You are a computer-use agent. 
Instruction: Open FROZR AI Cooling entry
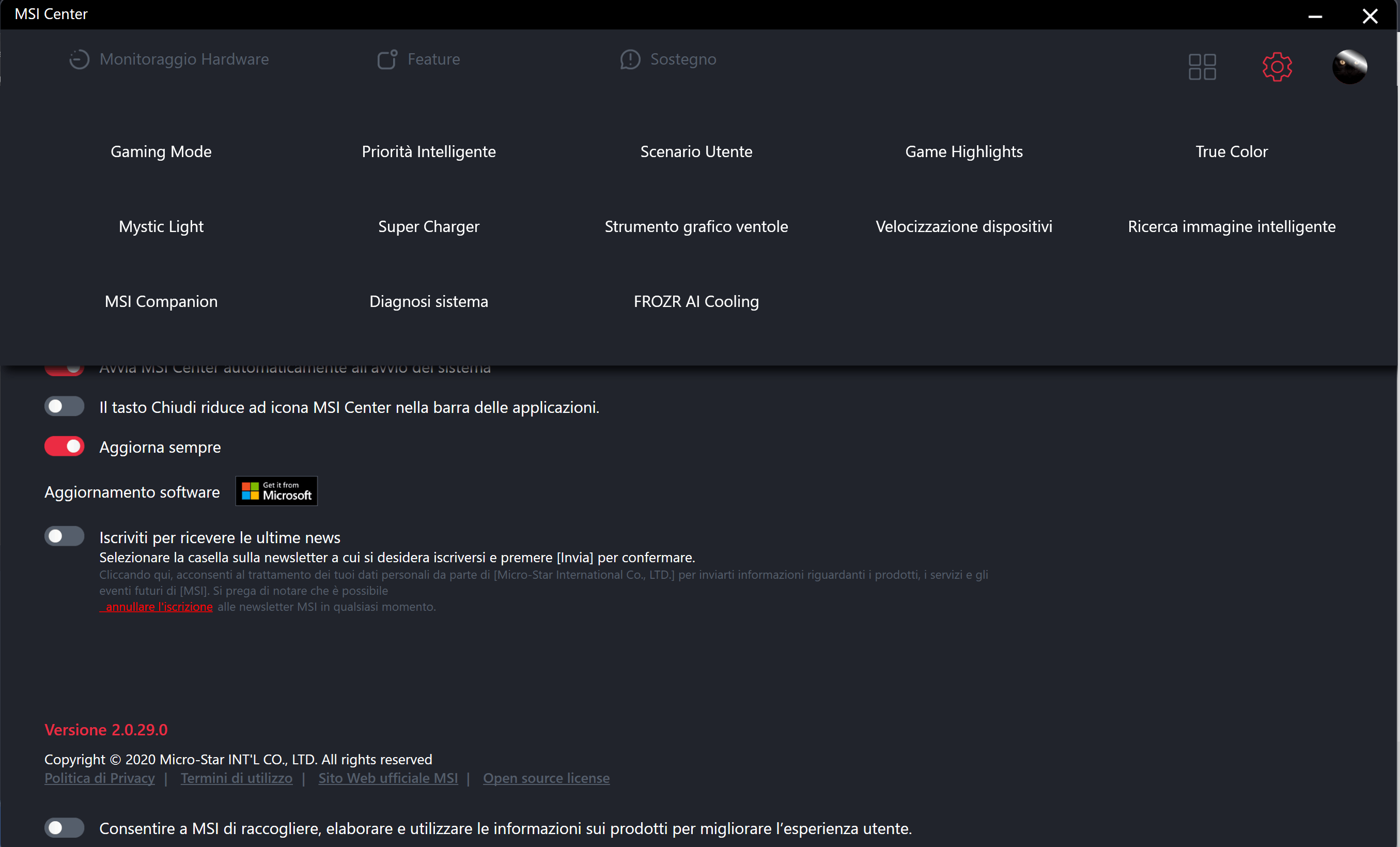click(696, 302)
